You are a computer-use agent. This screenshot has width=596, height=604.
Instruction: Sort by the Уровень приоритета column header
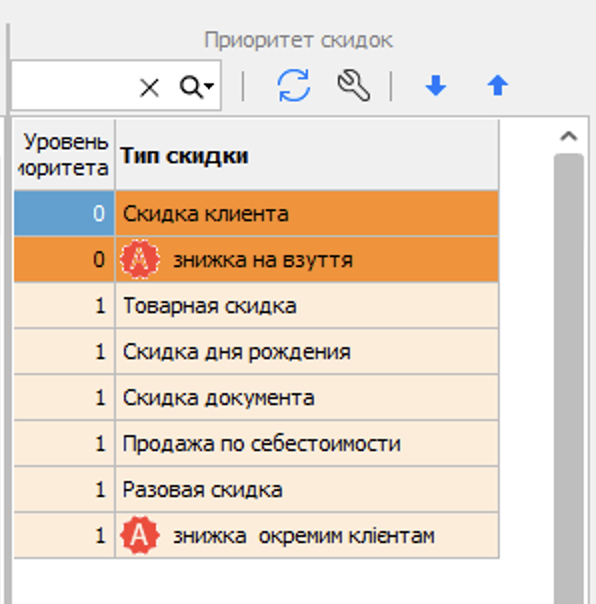pos(64,155)
